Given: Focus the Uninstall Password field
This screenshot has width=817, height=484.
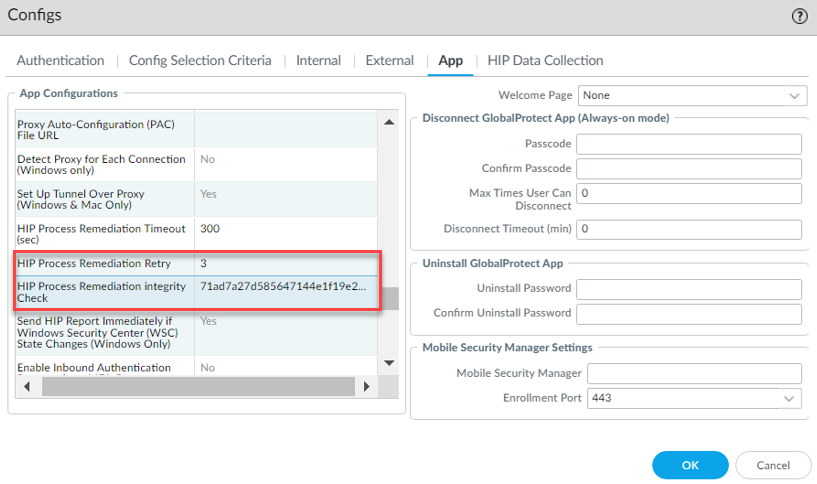Looking at the screenshot, I should (689, 289).
